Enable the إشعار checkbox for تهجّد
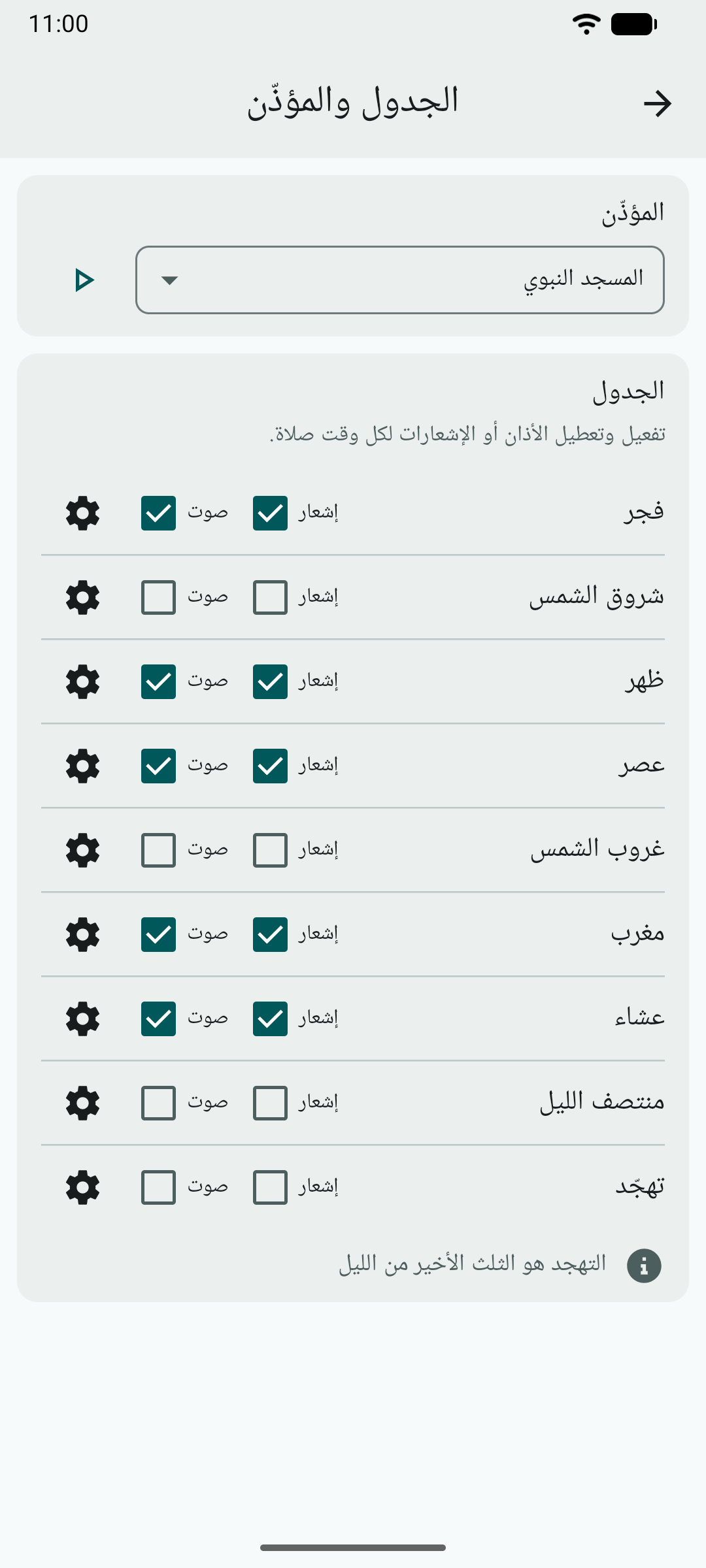This screenshot has width=706, height=1568. coord(270,1187)
